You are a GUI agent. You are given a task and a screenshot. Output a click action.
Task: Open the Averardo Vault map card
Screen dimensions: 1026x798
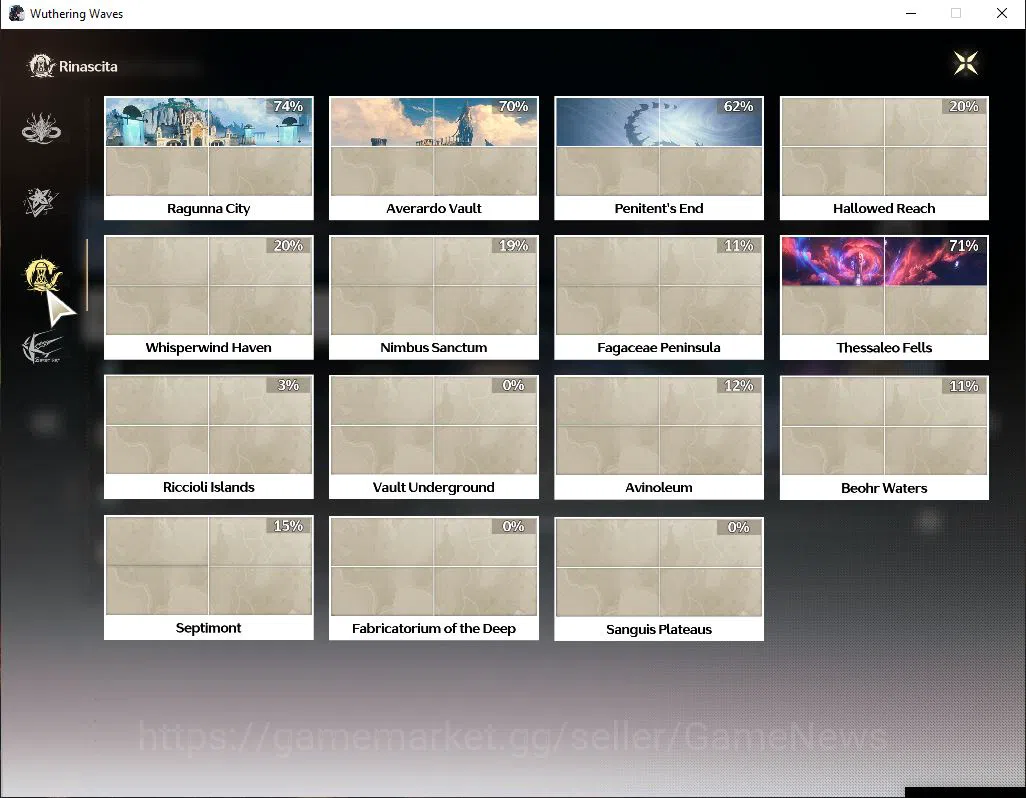point(434,158)
